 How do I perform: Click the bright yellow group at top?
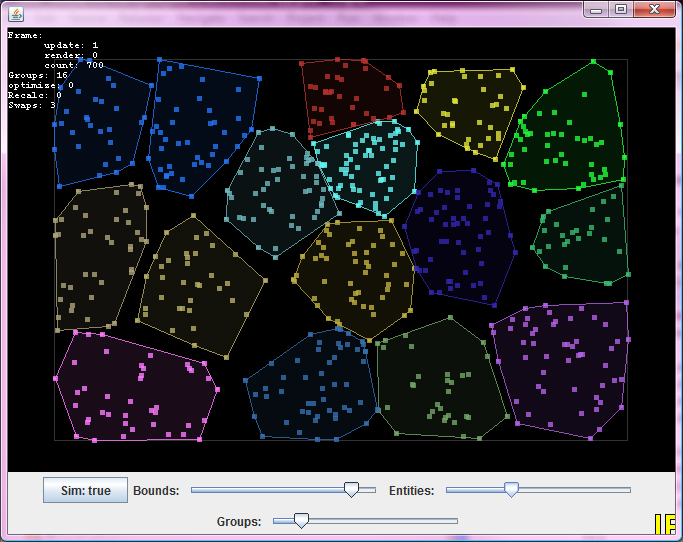[x=470, y=105]
